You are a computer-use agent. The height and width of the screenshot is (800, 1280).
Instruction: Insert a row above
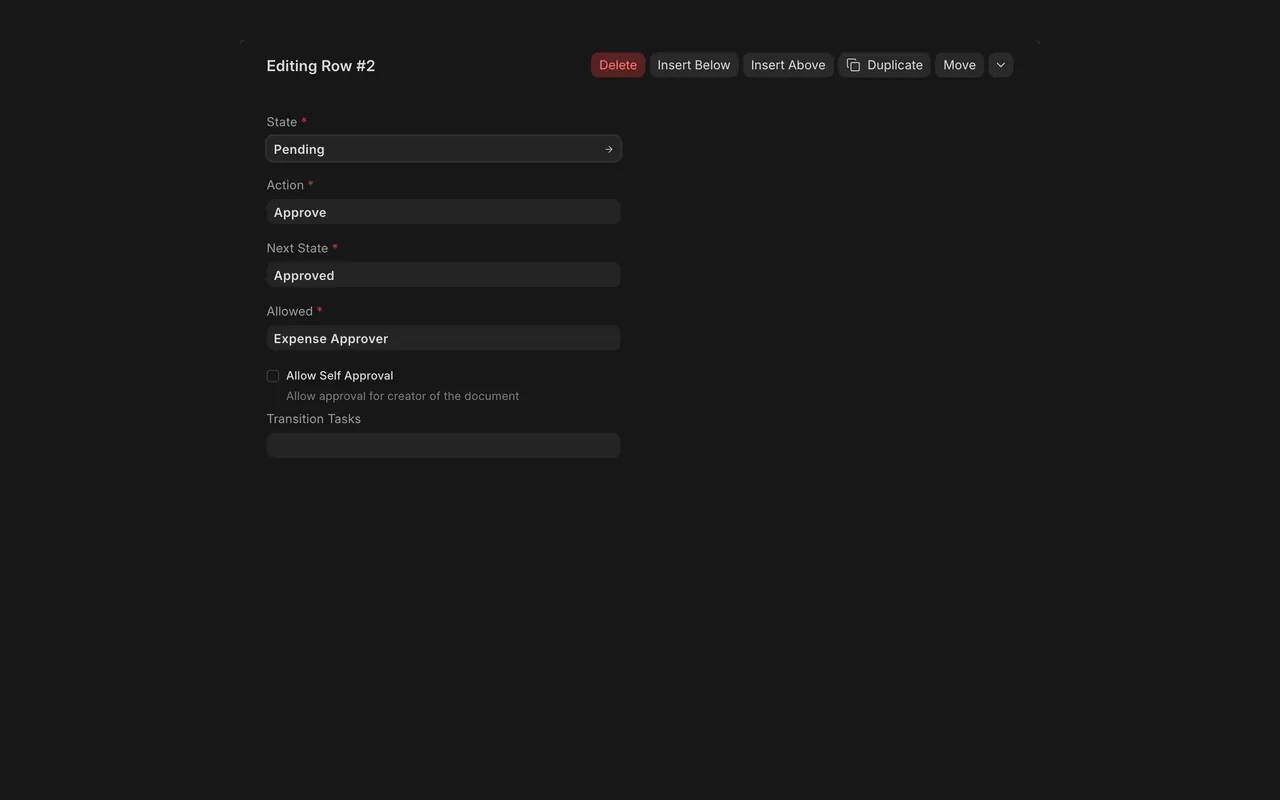click(788, 65)
